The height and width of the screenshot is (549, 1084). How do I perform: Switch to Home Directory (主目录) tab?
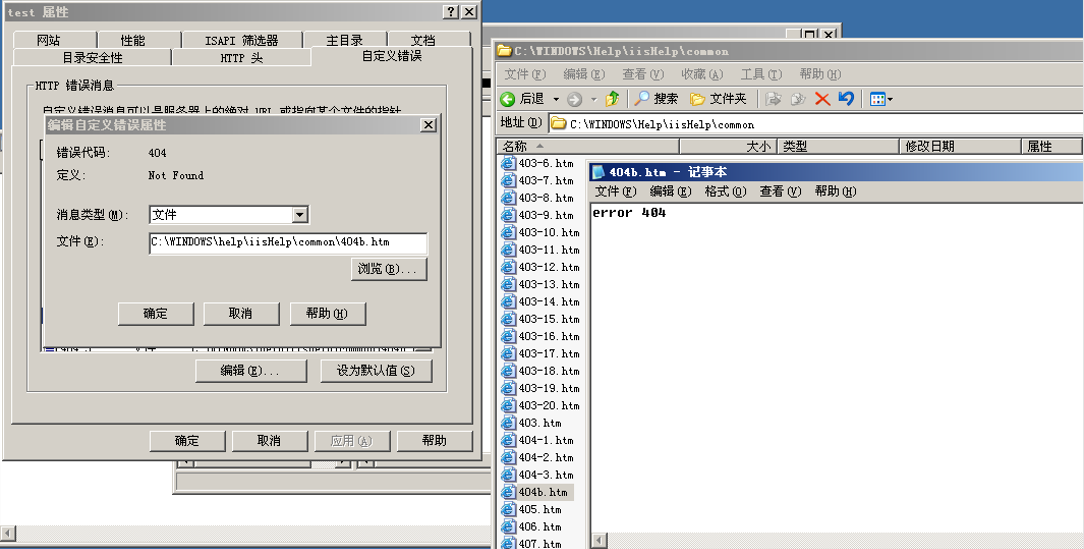[x=345, y=40]
